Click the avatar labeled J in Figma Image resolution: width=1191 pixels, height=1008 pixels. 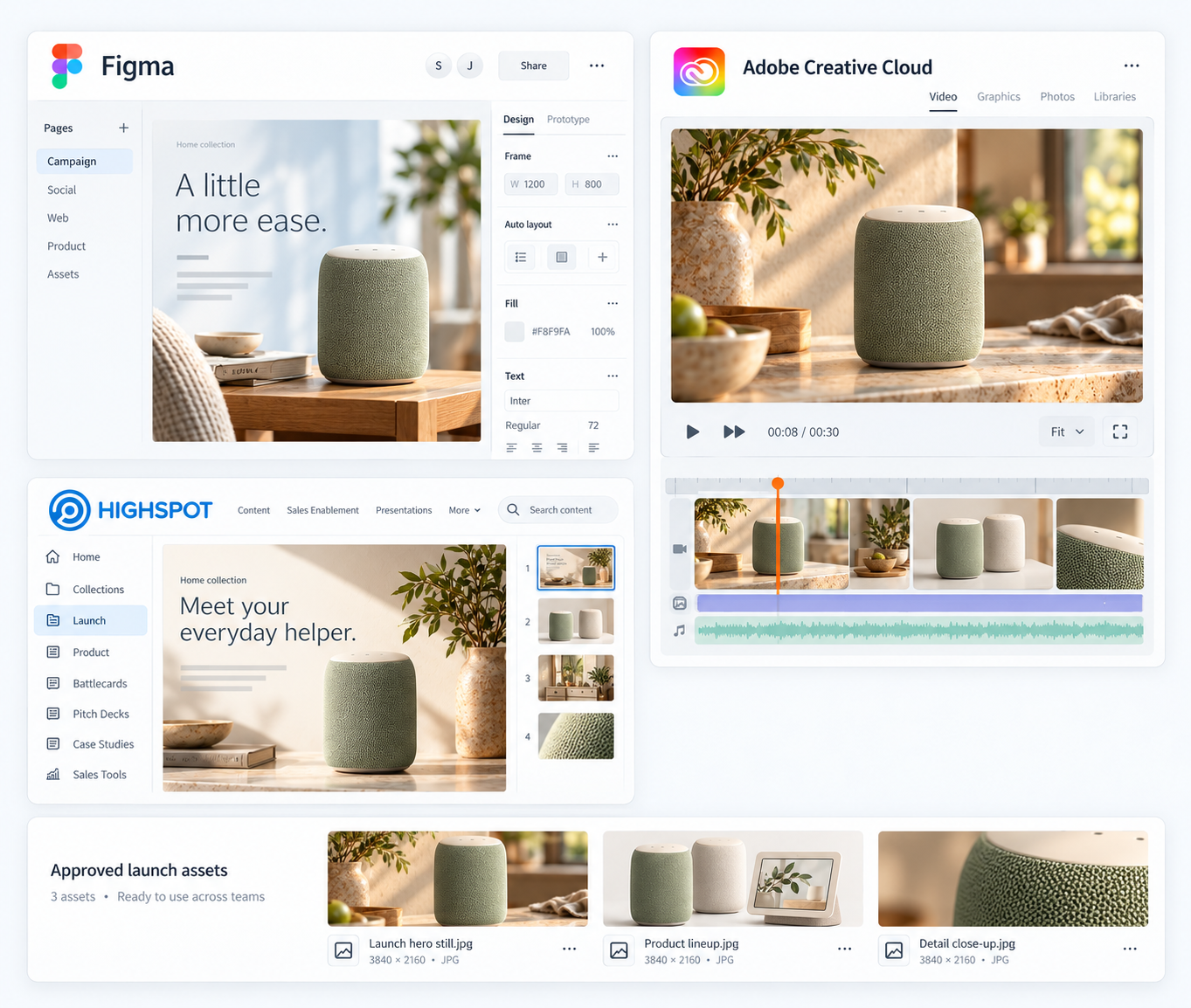(x=470, y=66)
